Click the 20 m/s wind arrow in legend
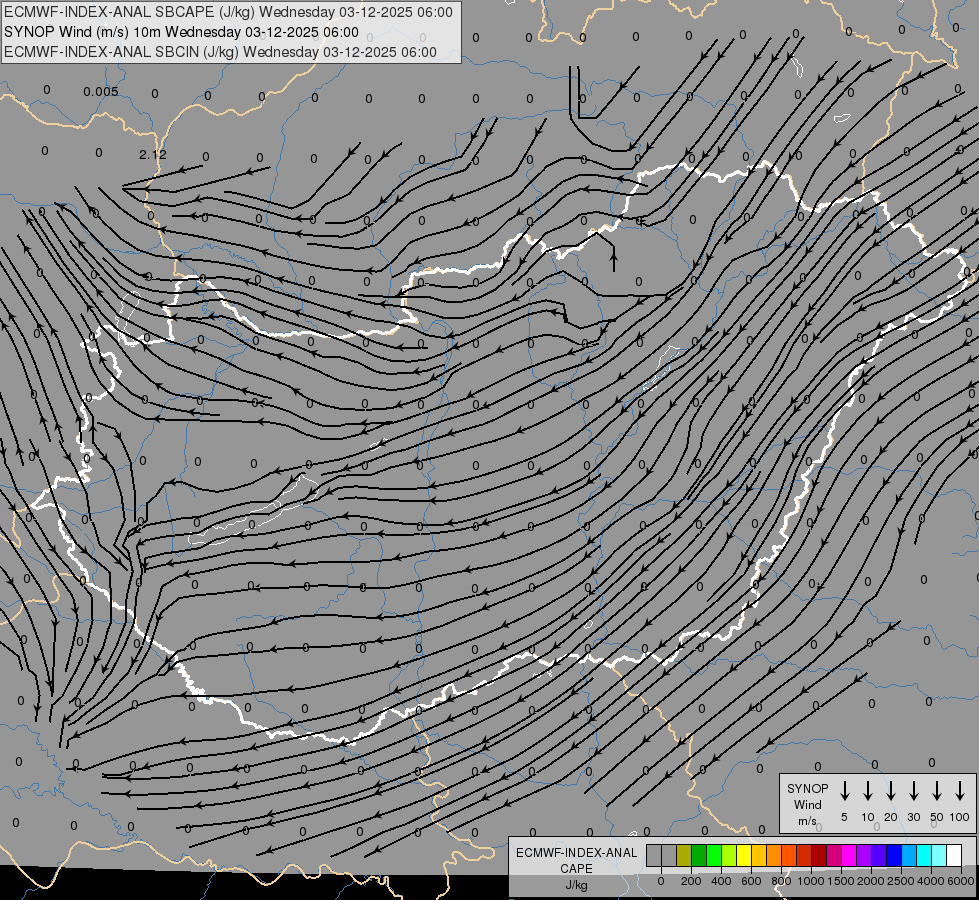The width and height of the screenshot is (979, 900). [890, 791]
